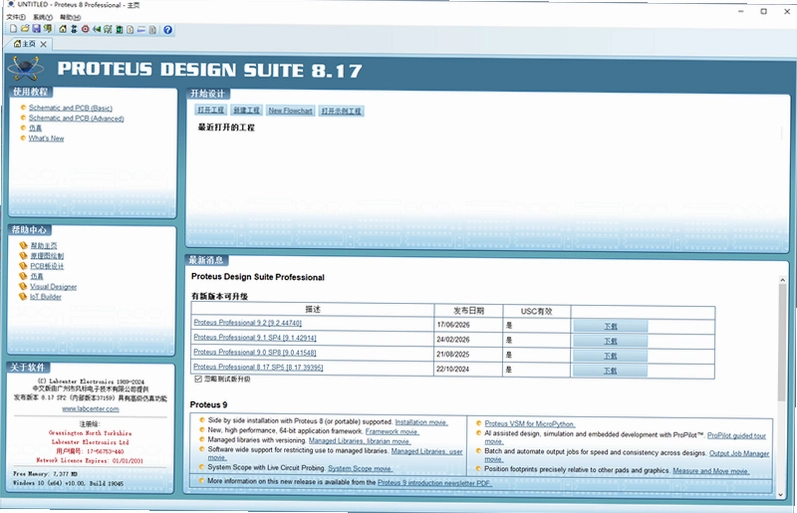The height and width of the screenshot is (513, 797).
Task: Click 下载 for Proteus Professional 9.1 SP4
Action: pos(610,341)
